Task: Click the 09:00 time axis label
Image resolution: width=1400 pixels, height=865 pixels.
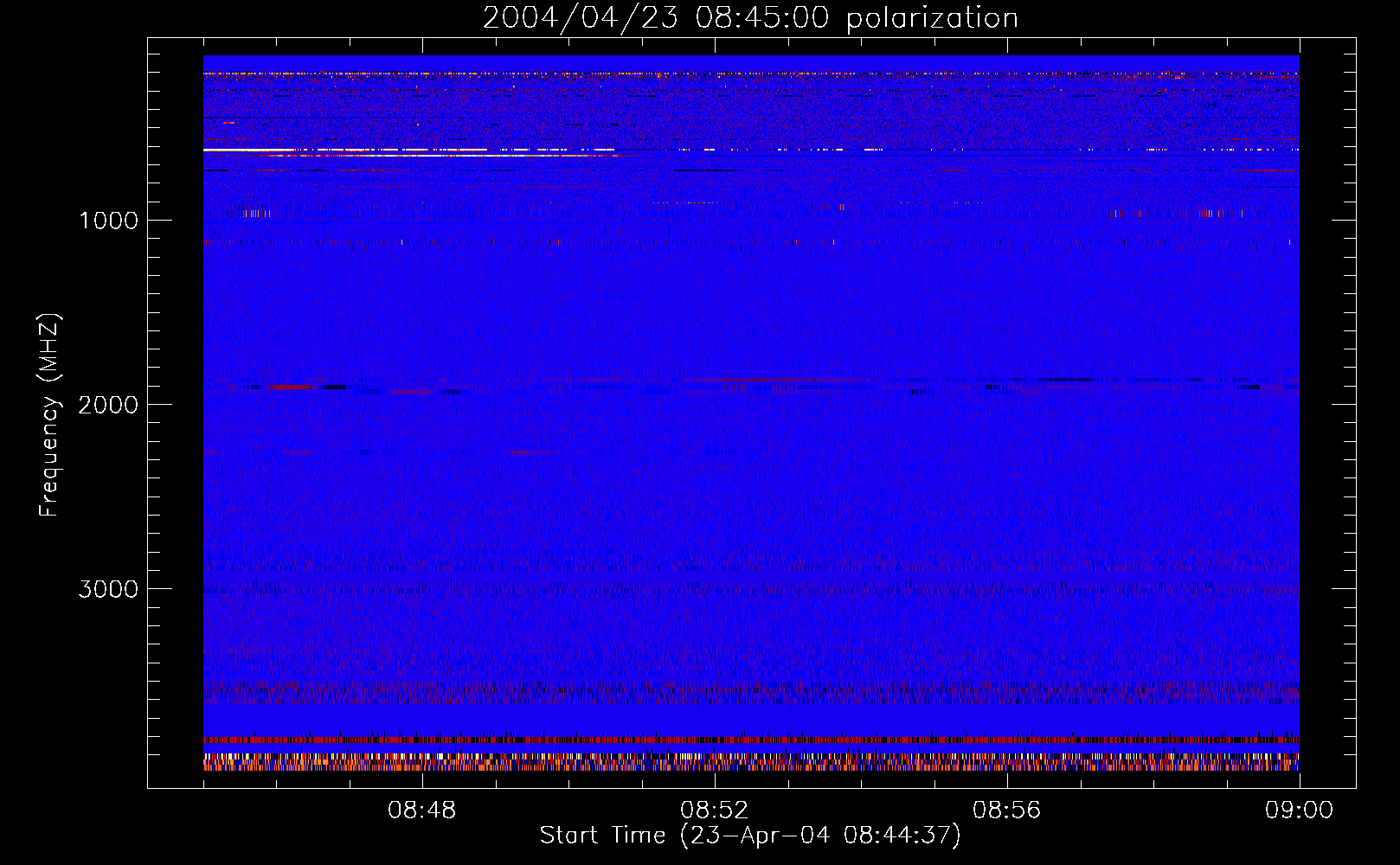Action: [1300, 811]
